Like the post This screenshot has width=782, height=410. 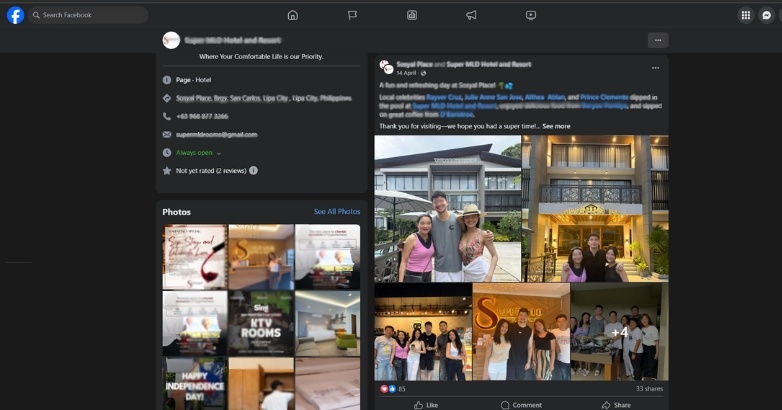(426, 405)
